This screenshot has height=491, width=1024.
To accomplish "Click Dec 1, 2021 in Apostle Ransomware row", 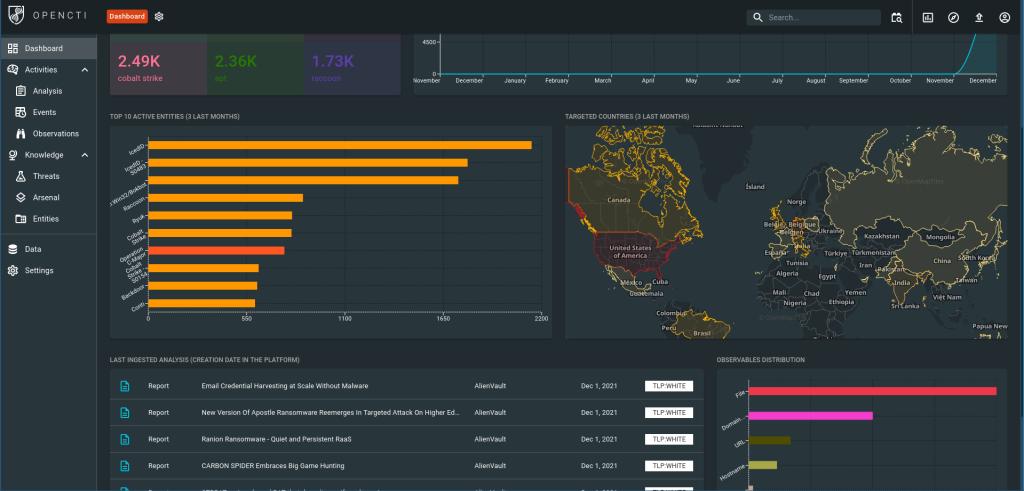I will [x=599, y=413].
